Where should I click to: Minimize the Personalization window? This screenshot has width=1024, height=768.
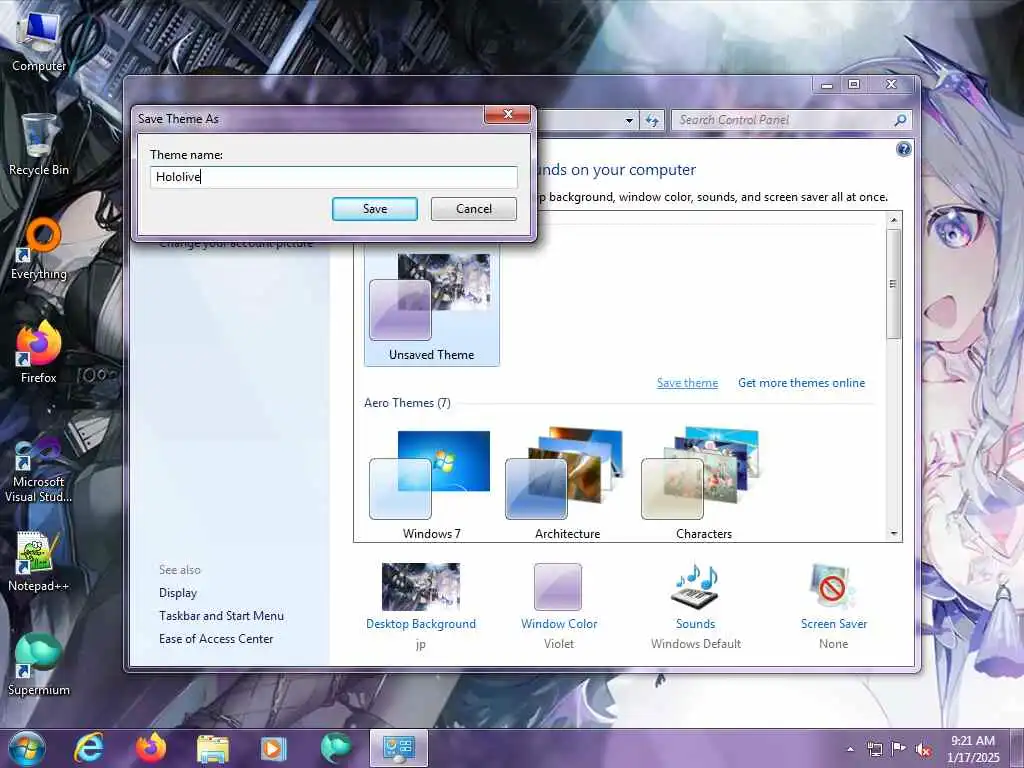[827, 85]
